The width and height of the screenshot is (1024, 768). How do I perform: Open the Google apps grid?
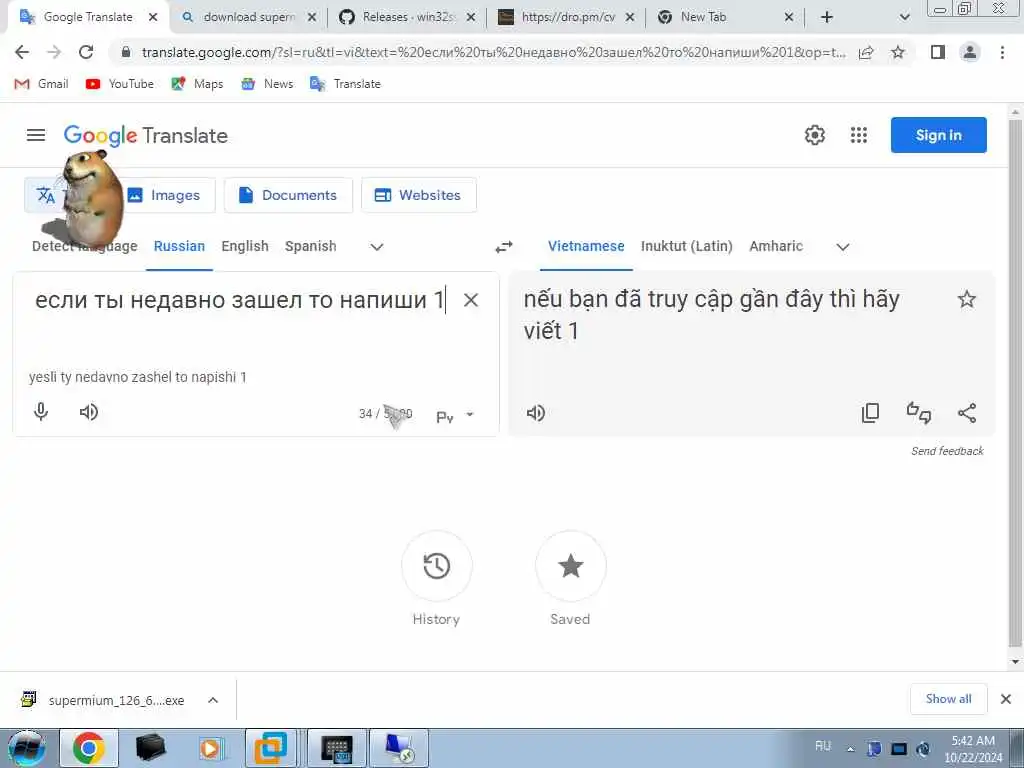pyautogui.click(x=859, y=135)
